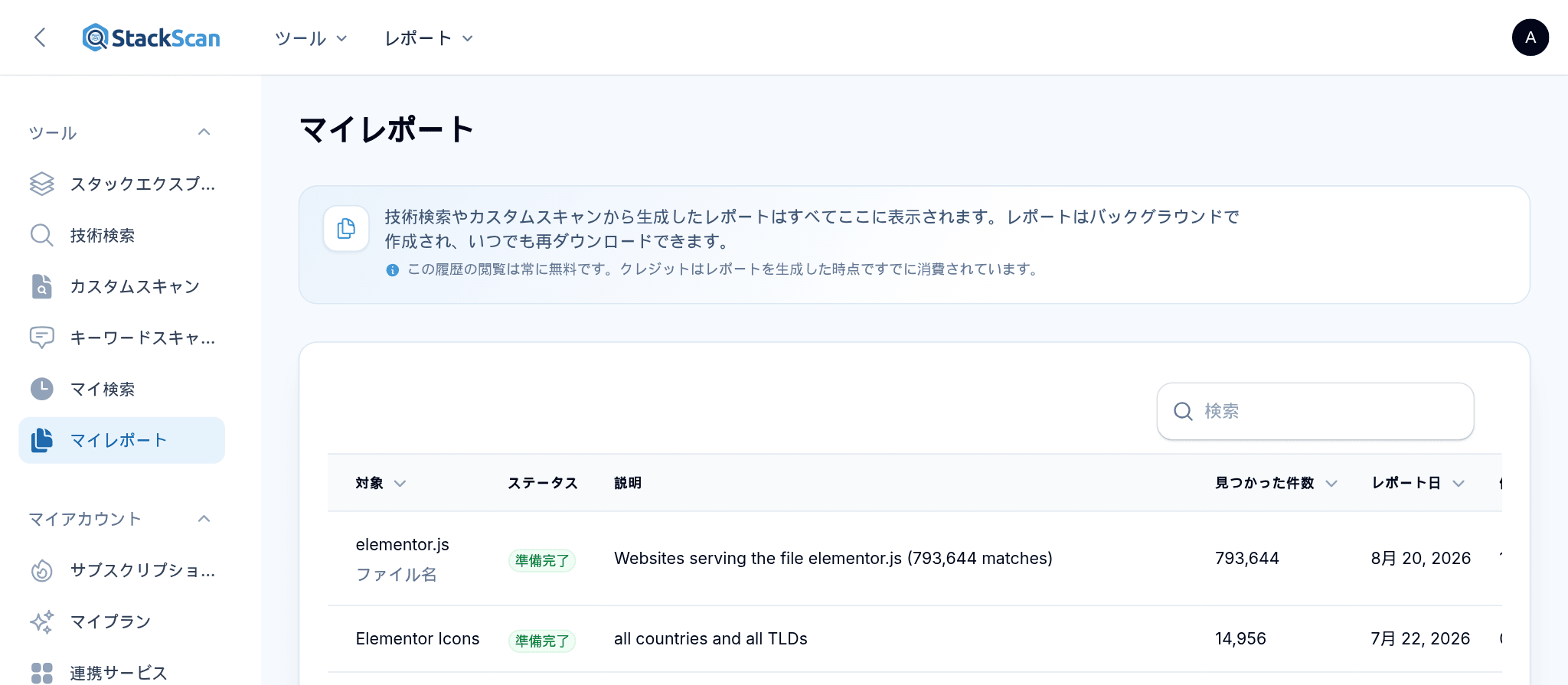Sort by 見つかった件数 column chevron
The width and height of the screenshot is (1568, 685).
point(1331,483)
